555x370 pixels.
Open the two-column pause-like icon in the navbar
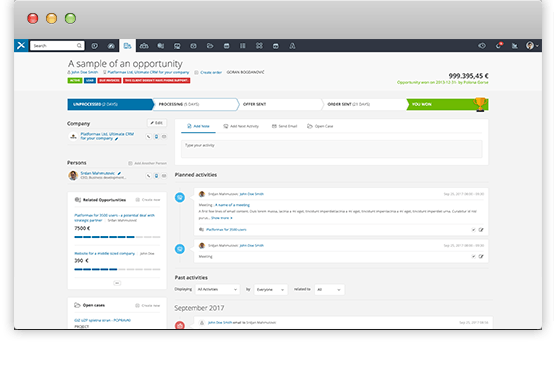[243, 46]
